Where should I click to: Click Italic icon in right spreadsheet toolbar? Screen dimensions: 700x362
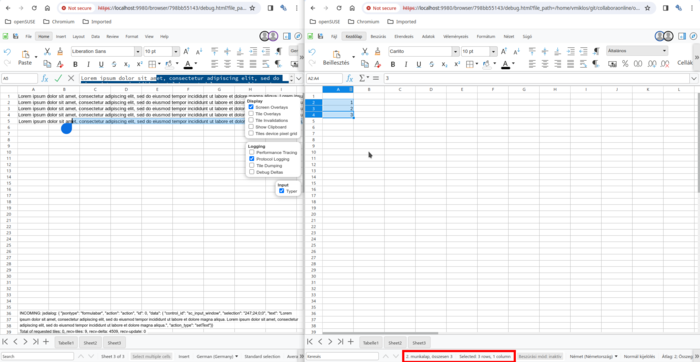406,64
